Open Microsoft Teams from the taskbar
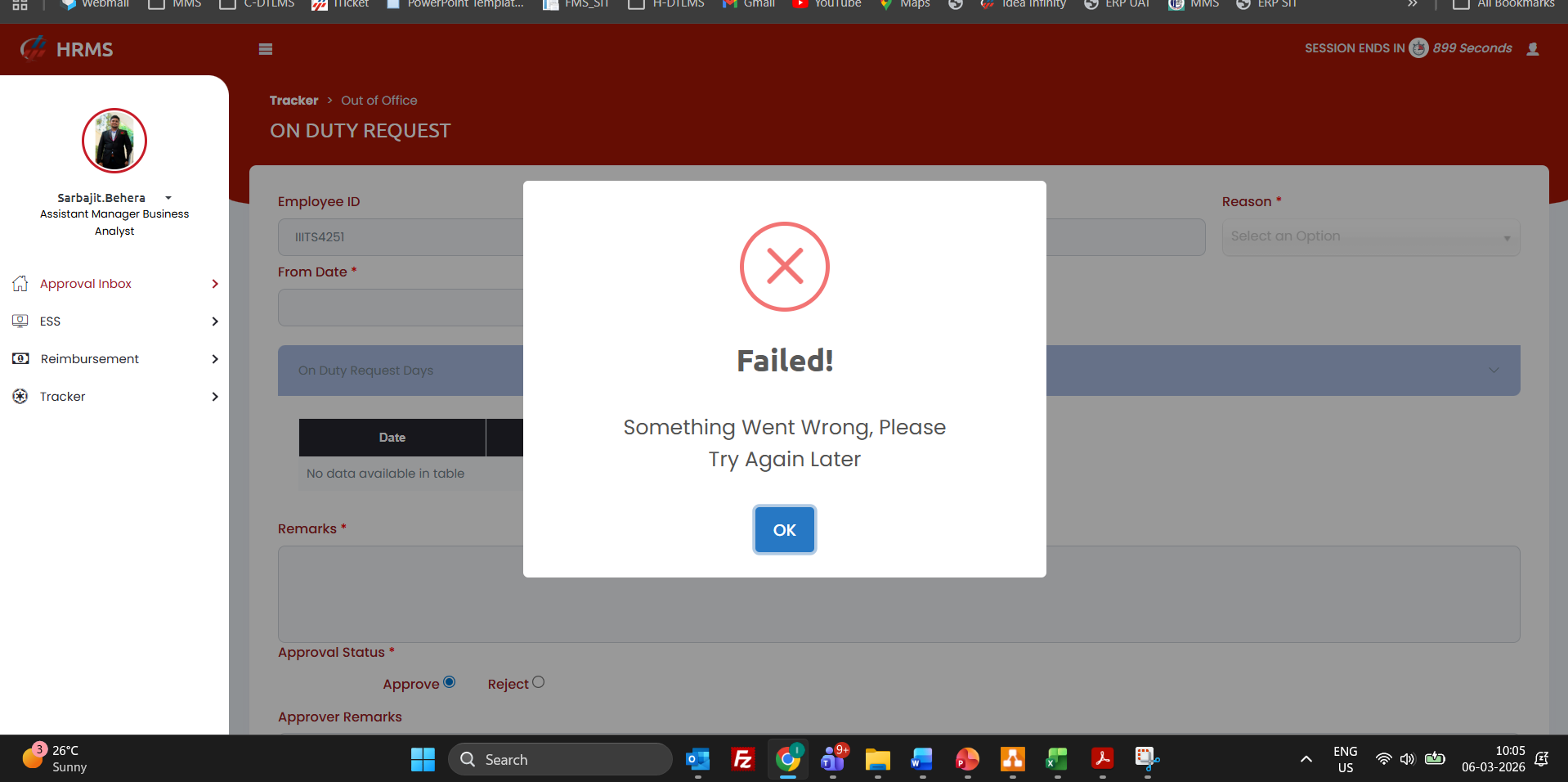Image resolution: width=1568 pixels, height=782 pixels. pyautogui.click(x=833, y=759)
